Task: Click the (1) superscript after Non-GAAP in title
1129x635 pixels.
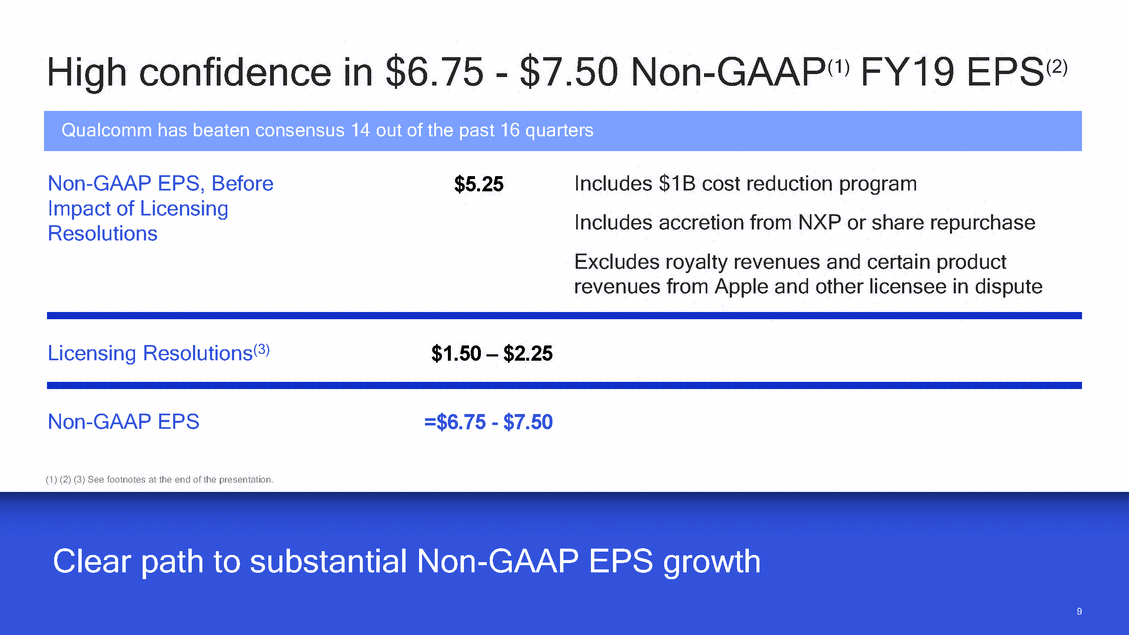Action: click(838, 67)
